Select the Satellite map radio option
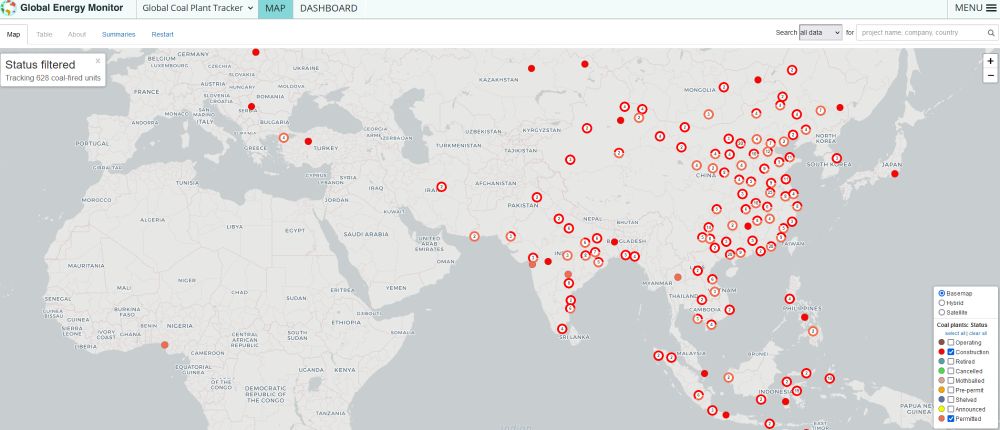The image size is (1000, 430). 942,313
